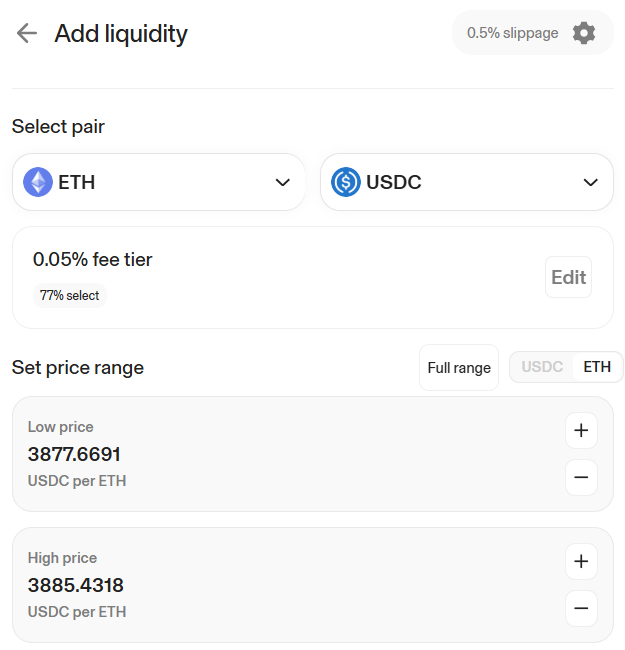Increase high price with plus button

pos(581,562)
